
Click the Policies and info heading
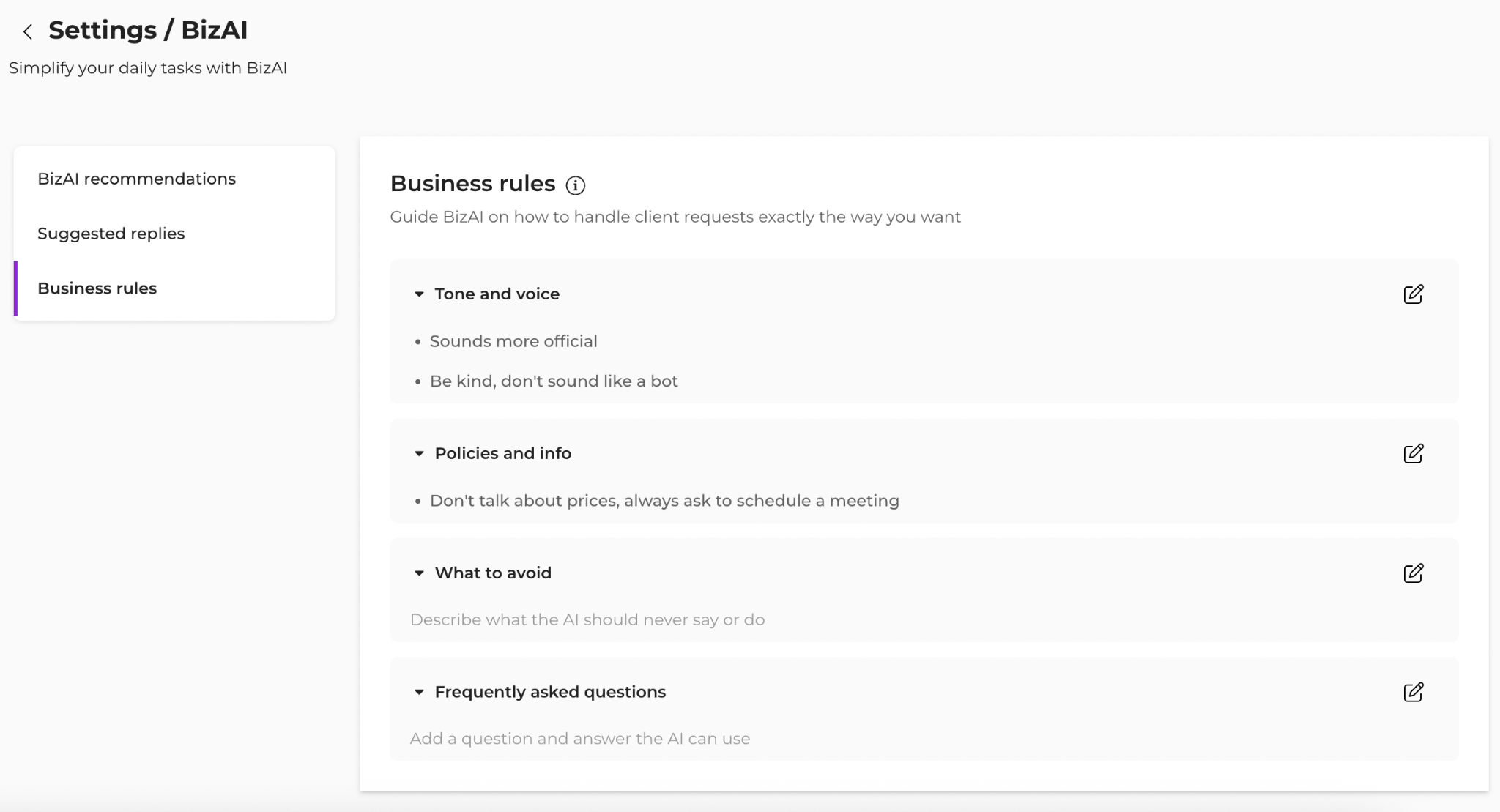click(x=503, y=453)
